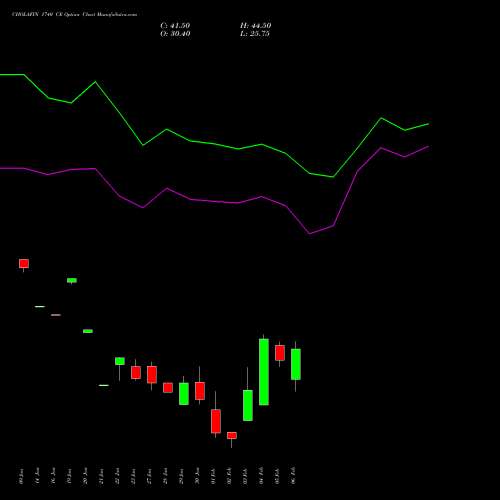Click the low value L: 25.75
The width and height of the screenshot is (500, 500).
click(x=255, y=34)
